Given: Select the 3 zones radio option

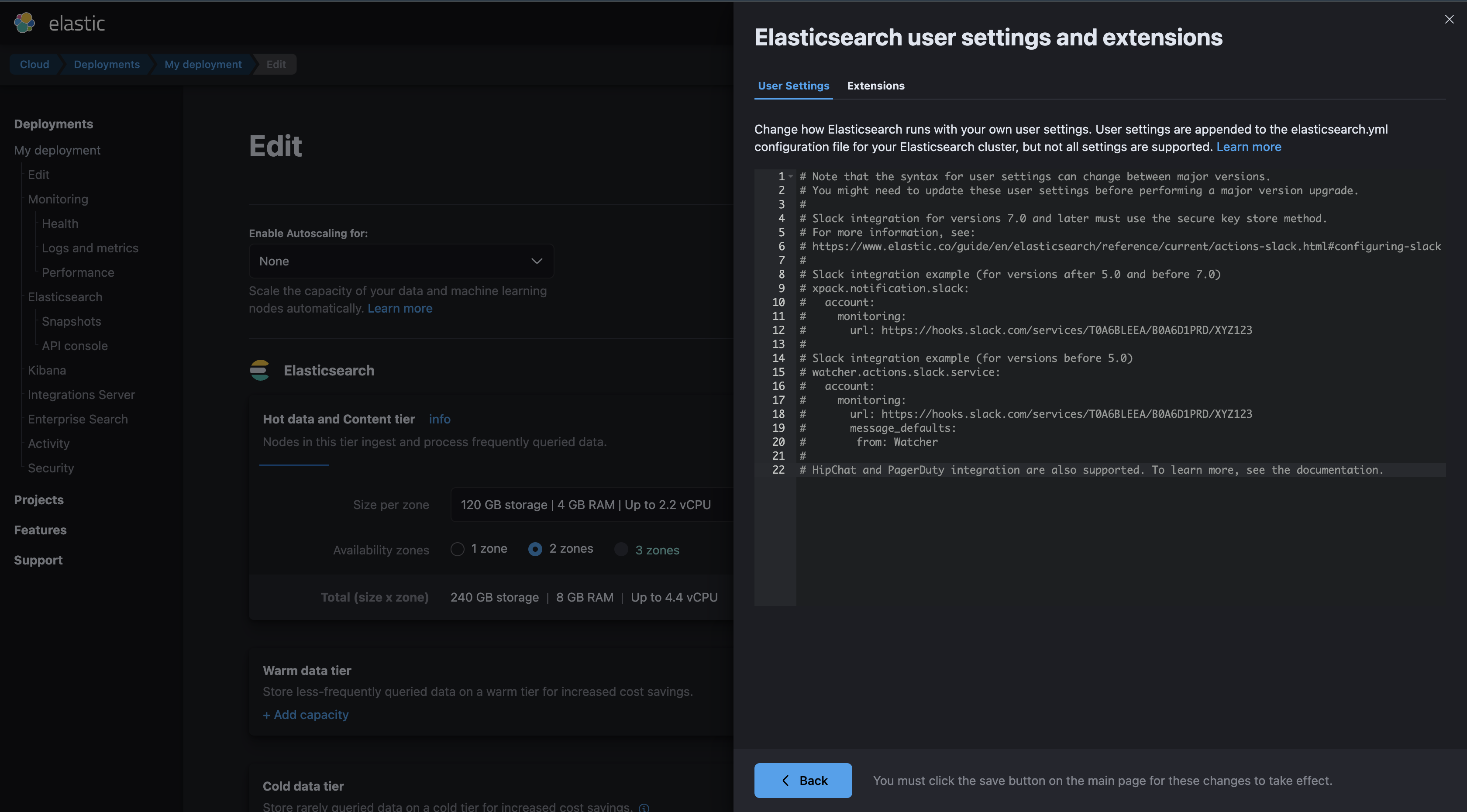Looking at the screenshot, I should point(621,549).
